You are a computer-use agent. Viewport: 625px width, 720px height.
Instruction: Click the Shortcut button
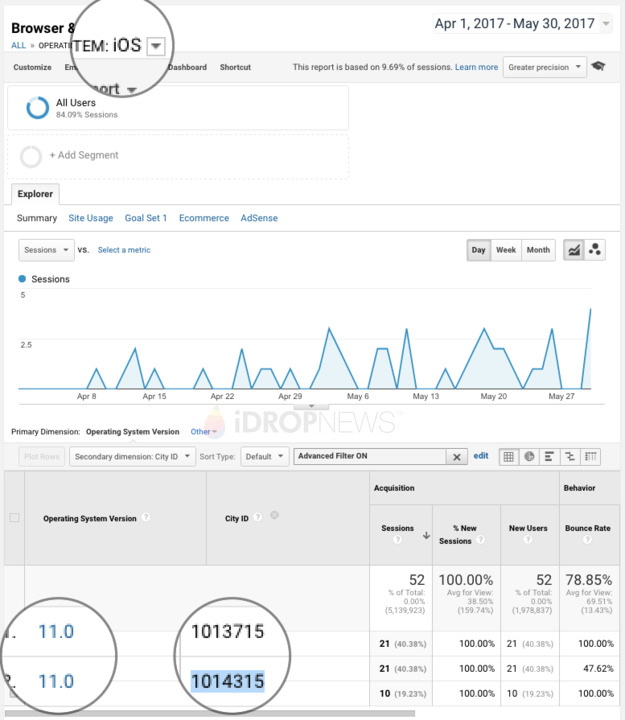pos(235,67)
